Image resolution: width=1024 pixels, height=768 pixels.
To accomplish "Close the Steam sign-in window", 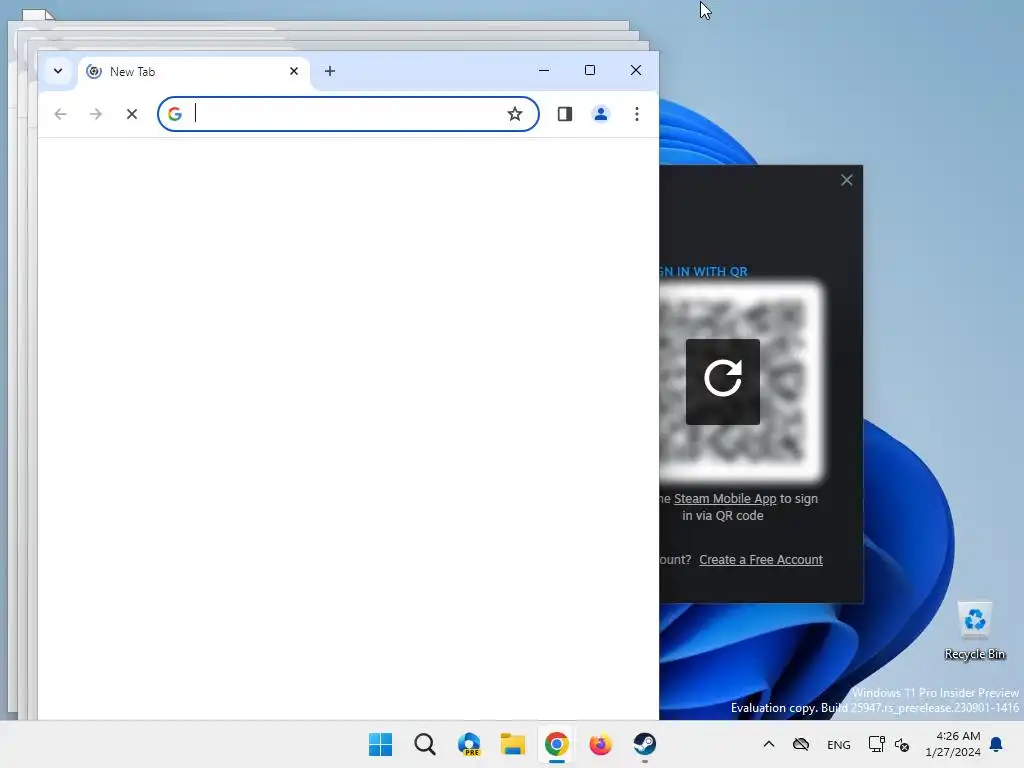I will tap(846, 180).
